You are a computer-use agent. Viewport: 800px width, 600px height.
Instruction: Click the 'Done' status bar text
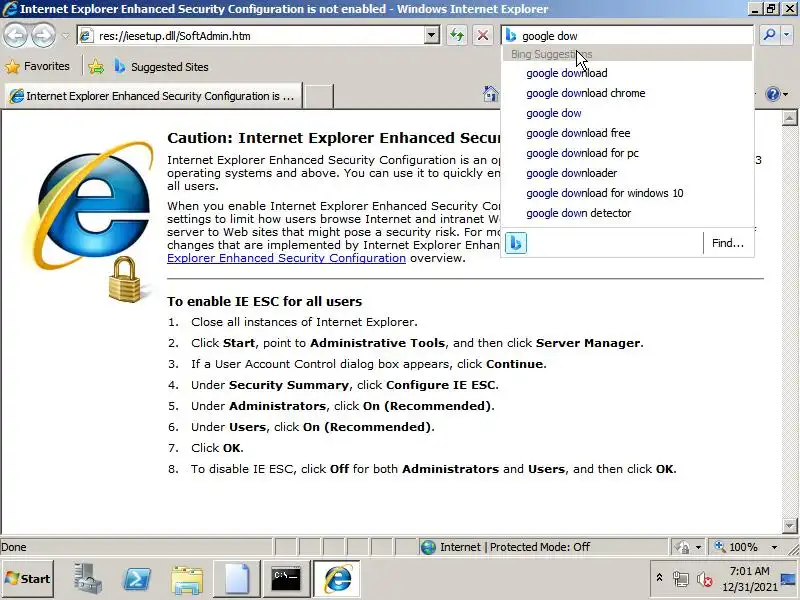pos(14,547)
